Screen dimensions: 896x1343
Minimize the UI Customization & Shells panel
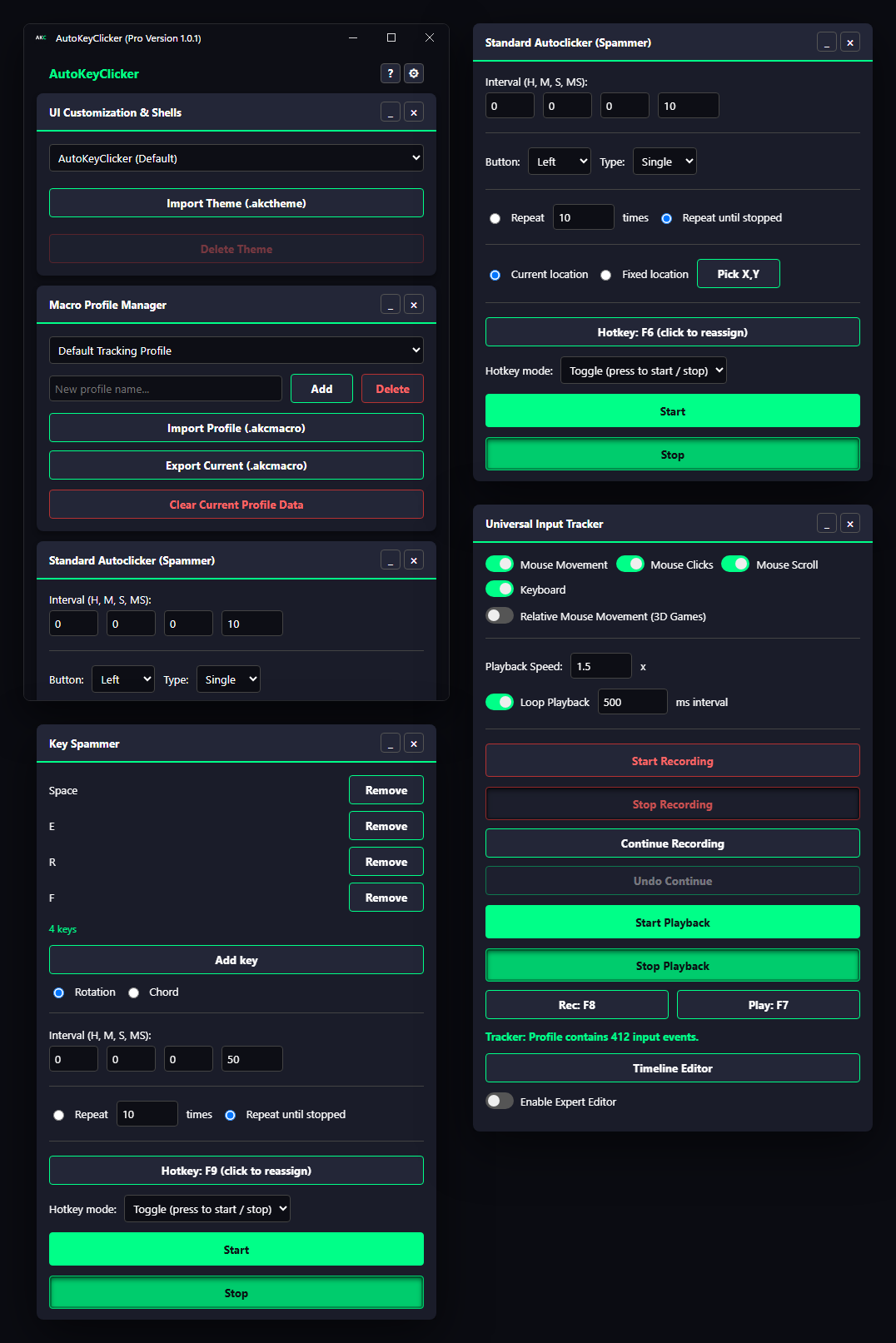[391, 112]
